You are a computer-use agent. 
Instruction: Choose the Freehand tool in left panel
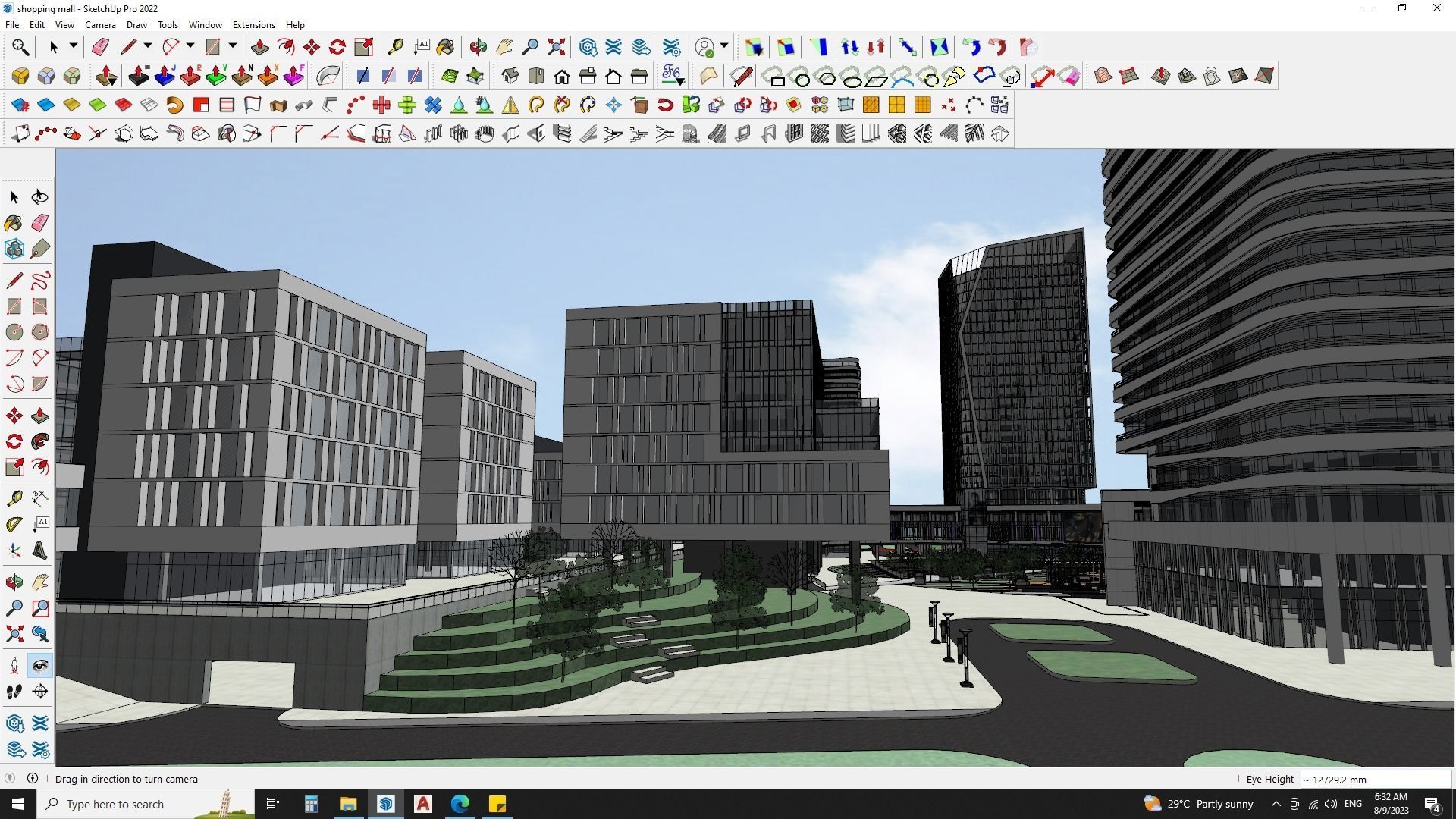click(40, 281)
